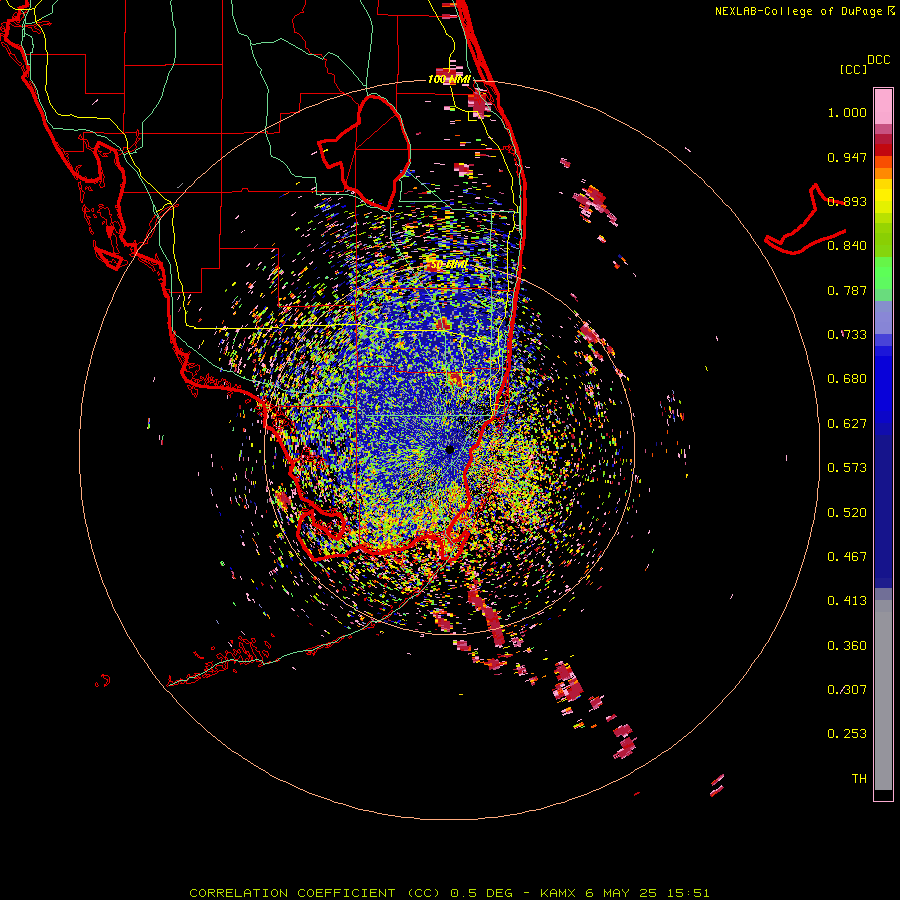The image size is (900, 900).
Task: Select the 0.520 scale value
Action: coord(847,513)
